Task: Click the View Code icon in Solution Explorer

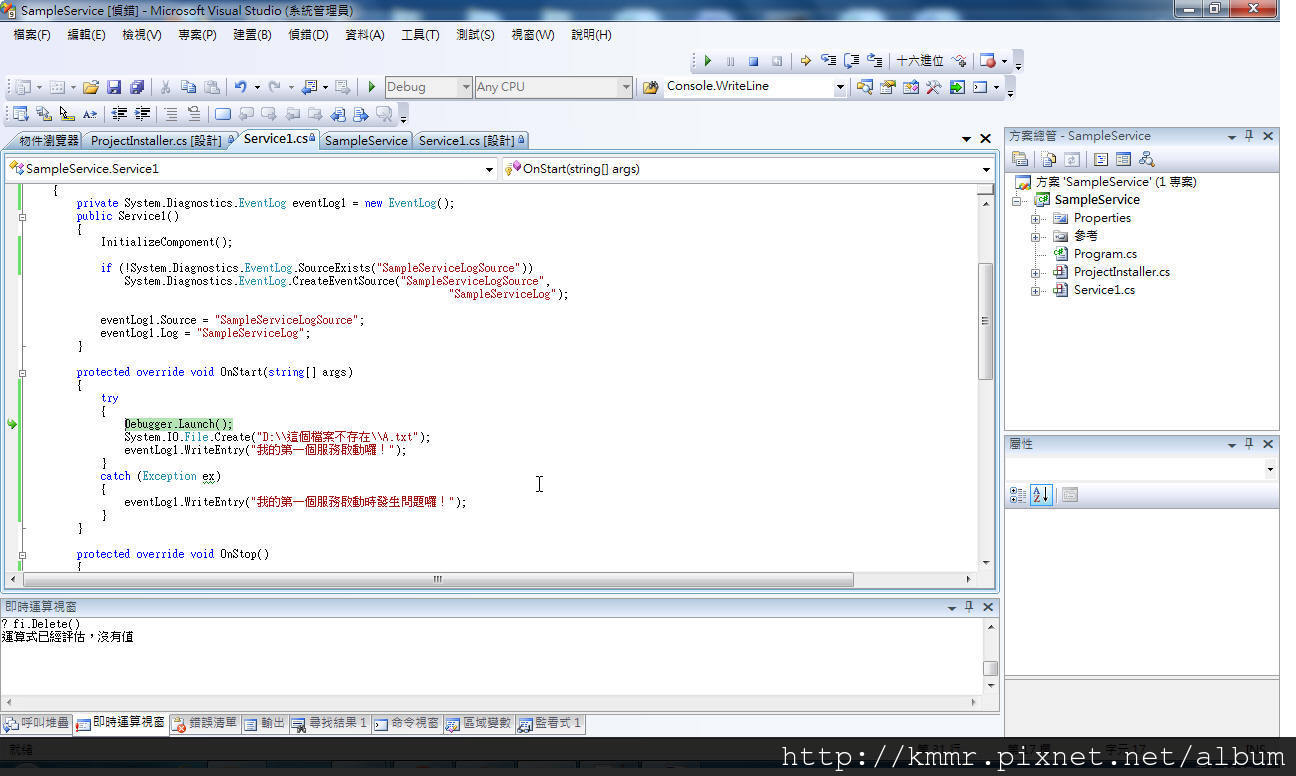Action: [x=1101, y=159]
